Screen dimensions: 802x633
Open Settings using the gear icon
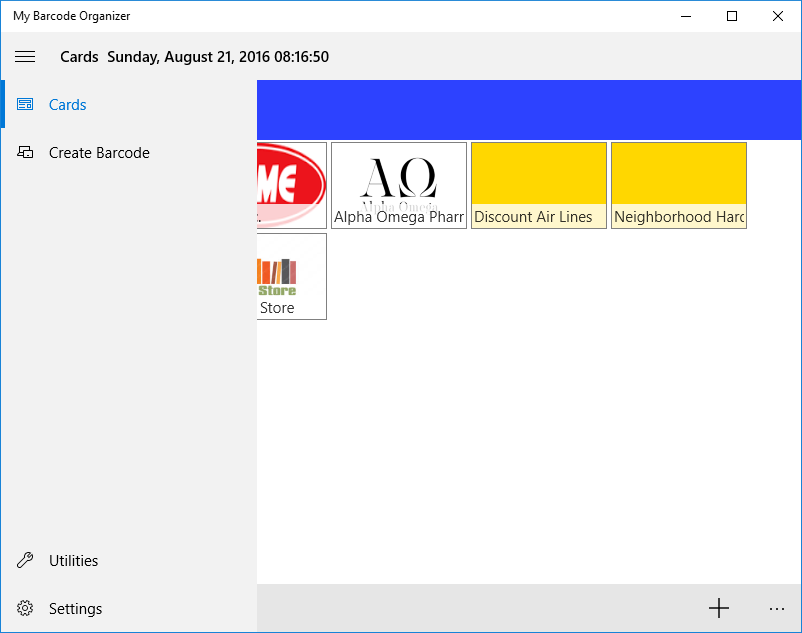click(25, 608)
